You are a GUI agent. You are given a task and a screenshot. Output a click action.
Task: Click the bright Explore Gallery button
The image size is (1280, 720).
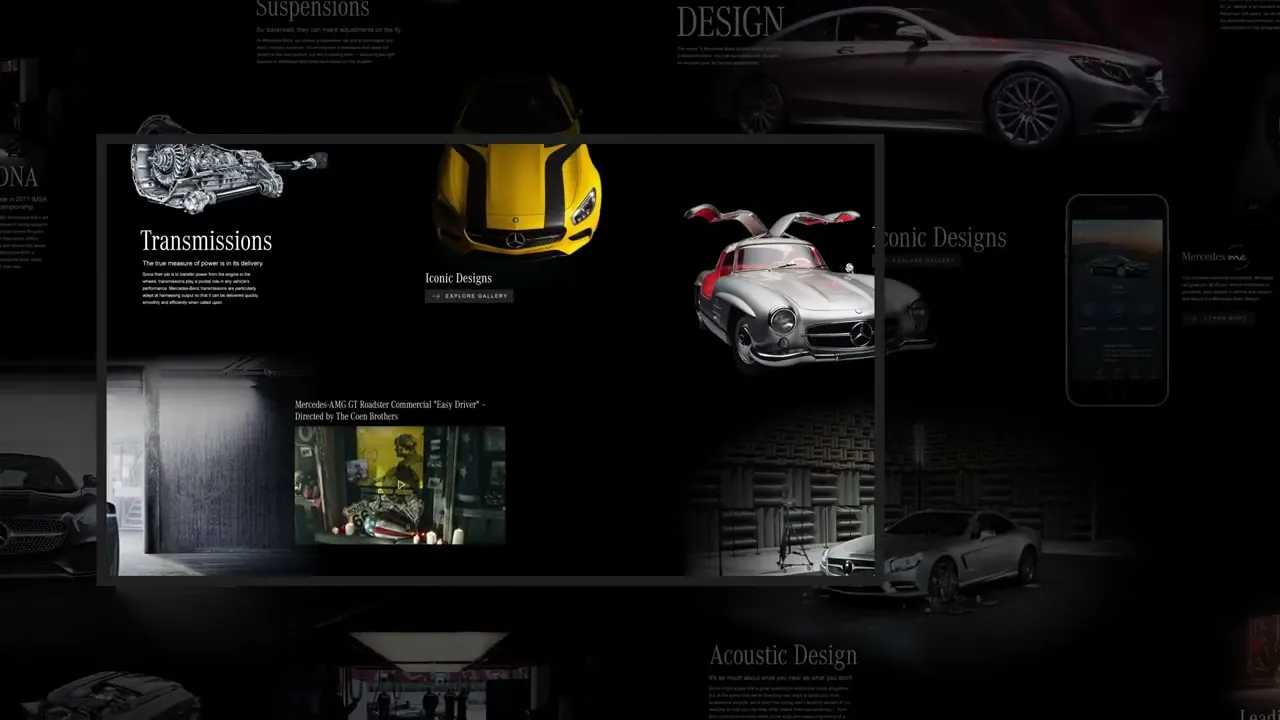[469, 296]
